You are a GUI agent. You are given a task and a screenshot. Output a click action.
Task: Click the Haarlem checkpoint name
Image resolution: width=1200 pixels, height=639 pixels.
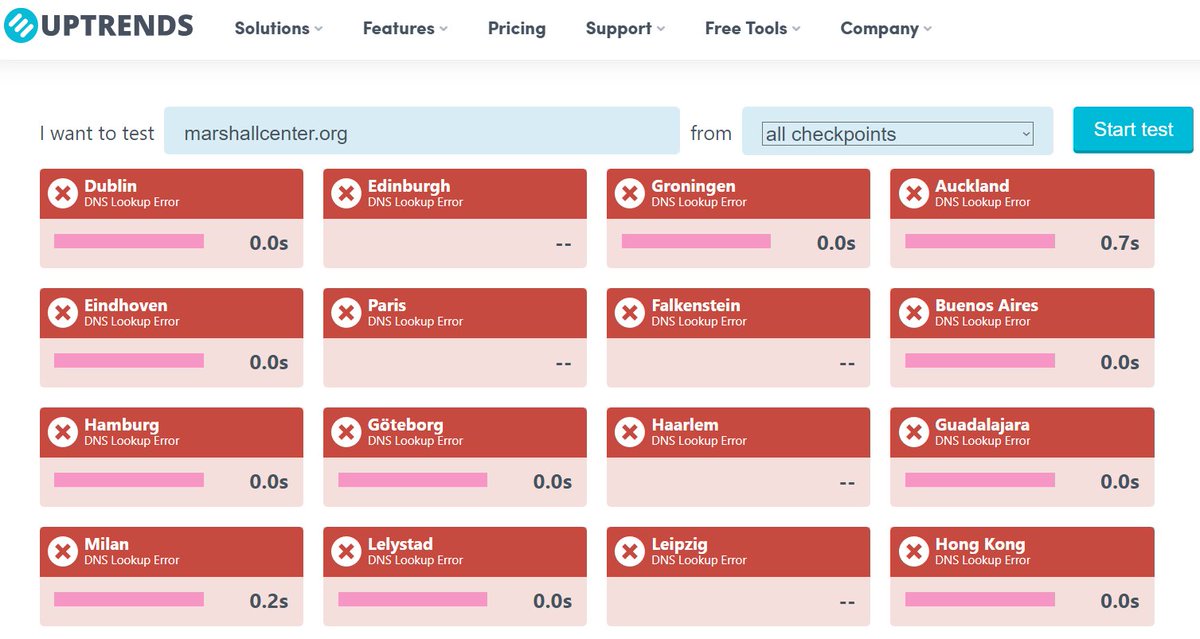click(x=685, y=425)
